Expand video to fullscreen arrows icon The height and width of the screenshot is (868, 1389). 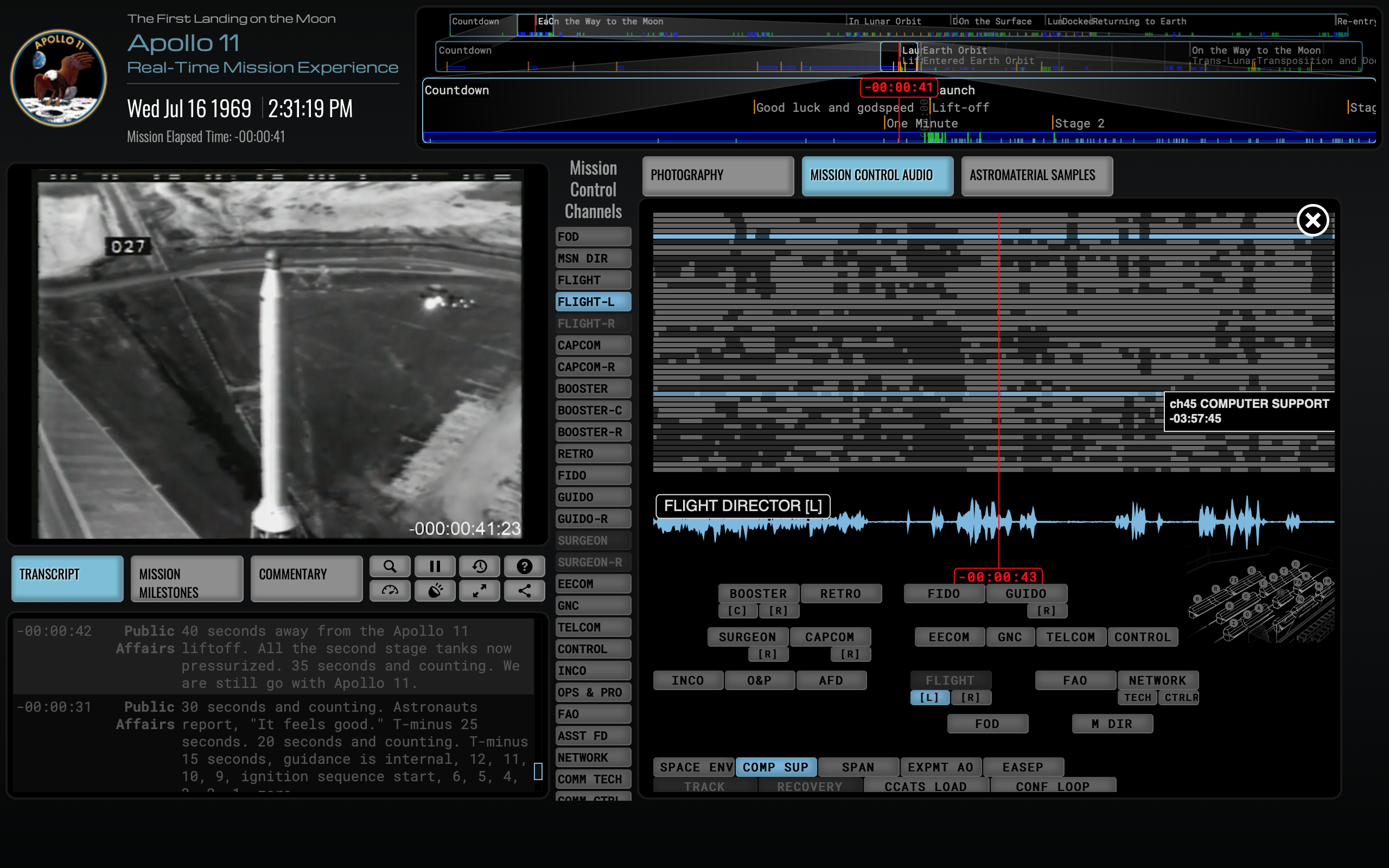click(479, 590)
